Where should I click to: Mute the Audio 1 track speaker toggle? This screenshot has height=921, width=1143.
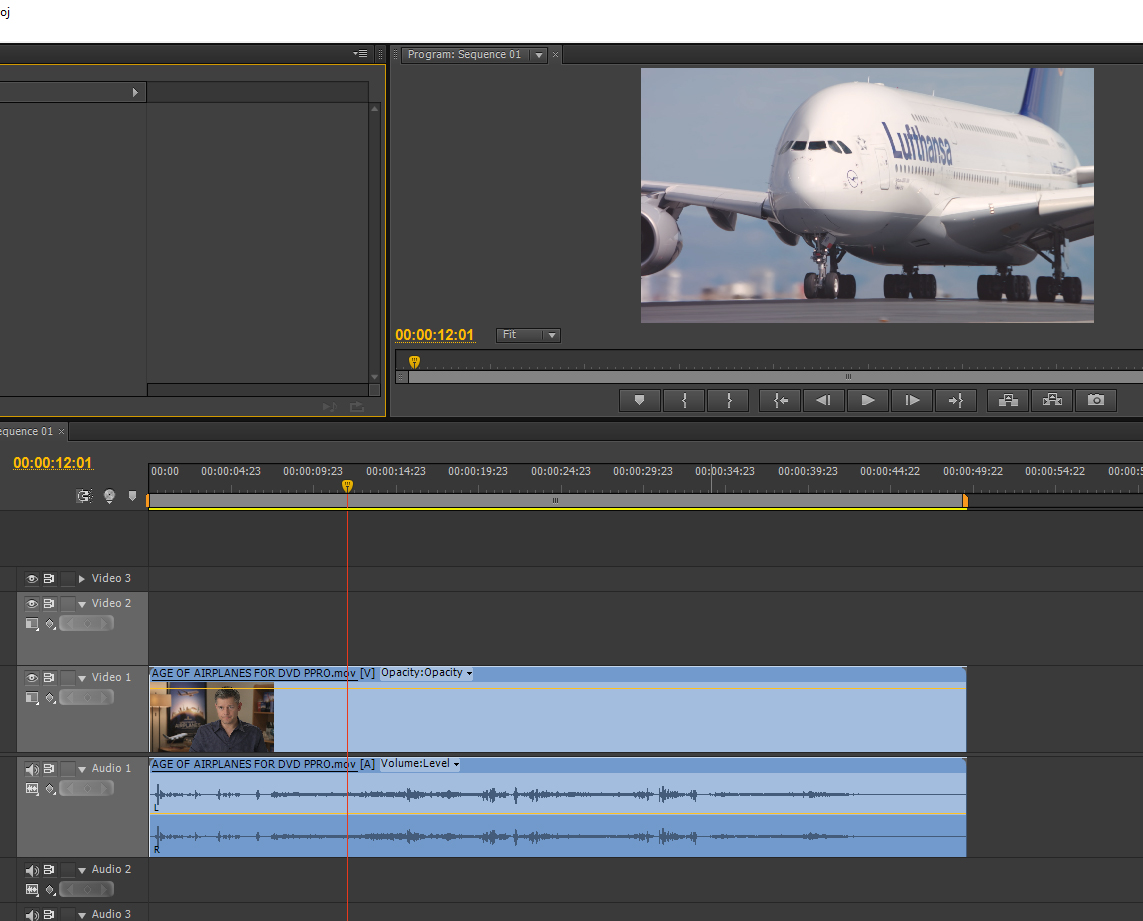tap(32, 768)
